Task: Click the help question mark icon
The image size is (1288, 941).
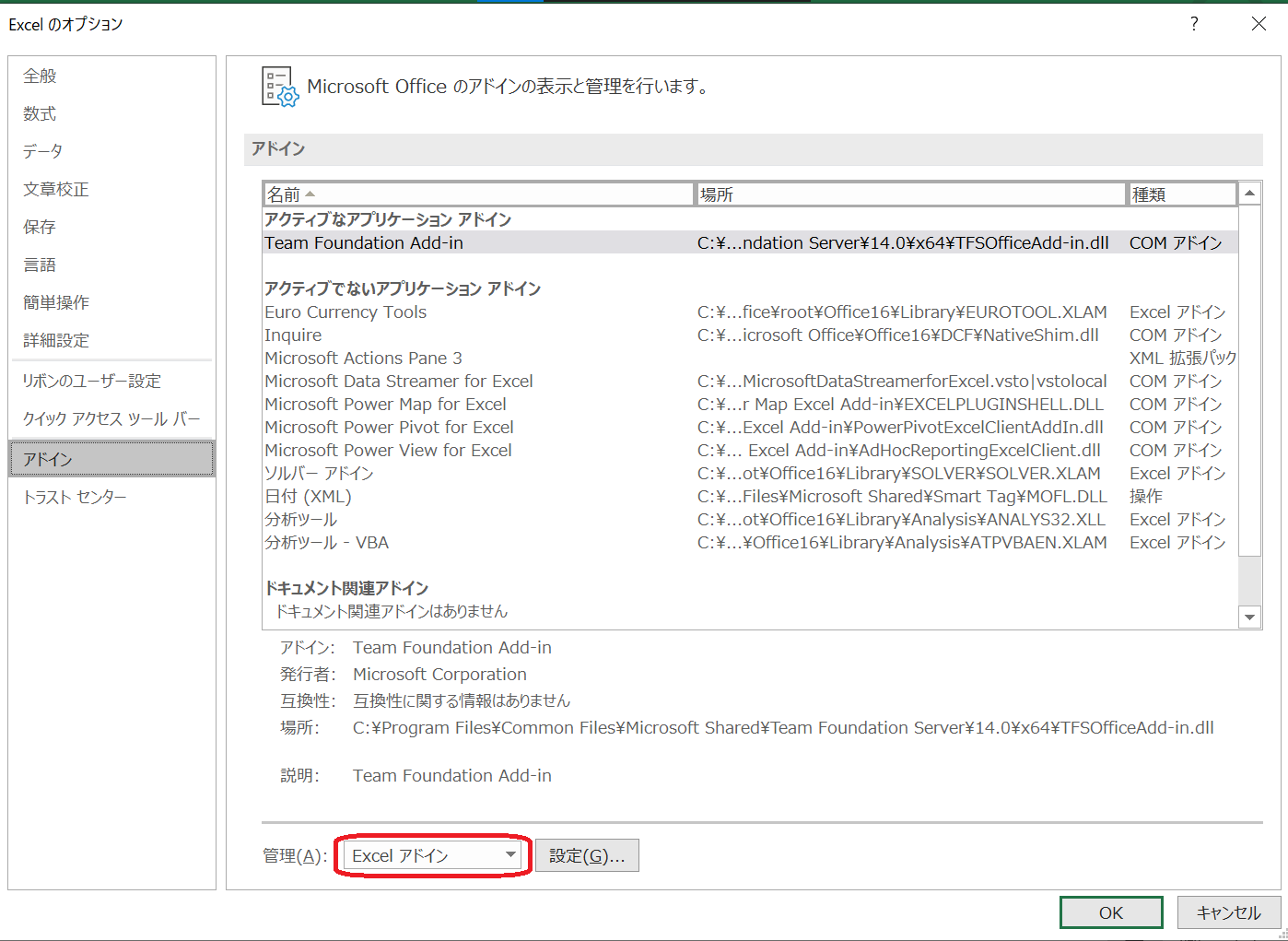Action: (1194, 24)
